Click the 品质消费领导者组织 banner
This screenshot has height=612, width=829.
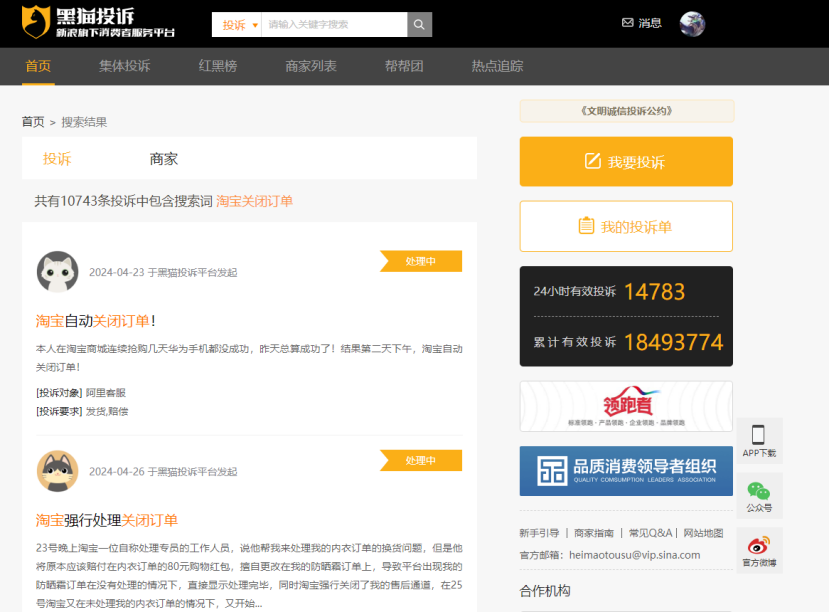coord(626,471)
